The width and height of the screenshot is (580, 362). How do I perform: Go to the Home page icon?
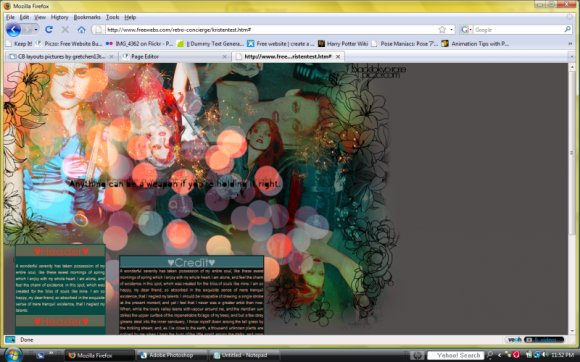coord(81,30)
